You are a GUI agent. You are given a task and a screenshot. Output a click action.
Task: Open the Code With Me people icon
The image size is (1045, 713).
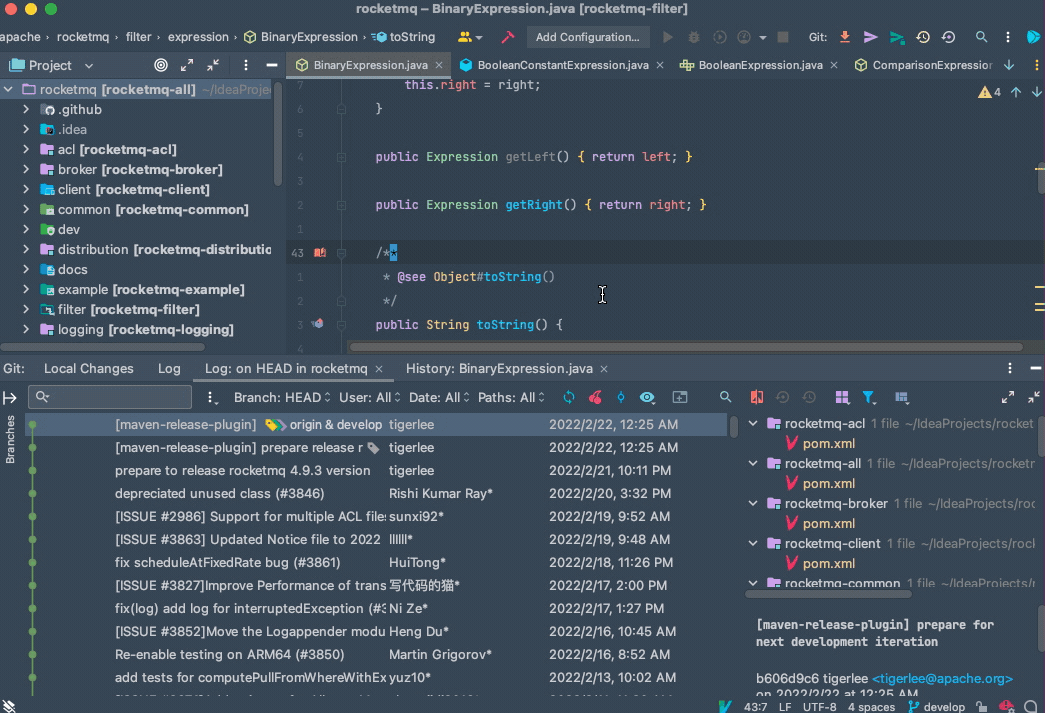(x=469, y=37)
